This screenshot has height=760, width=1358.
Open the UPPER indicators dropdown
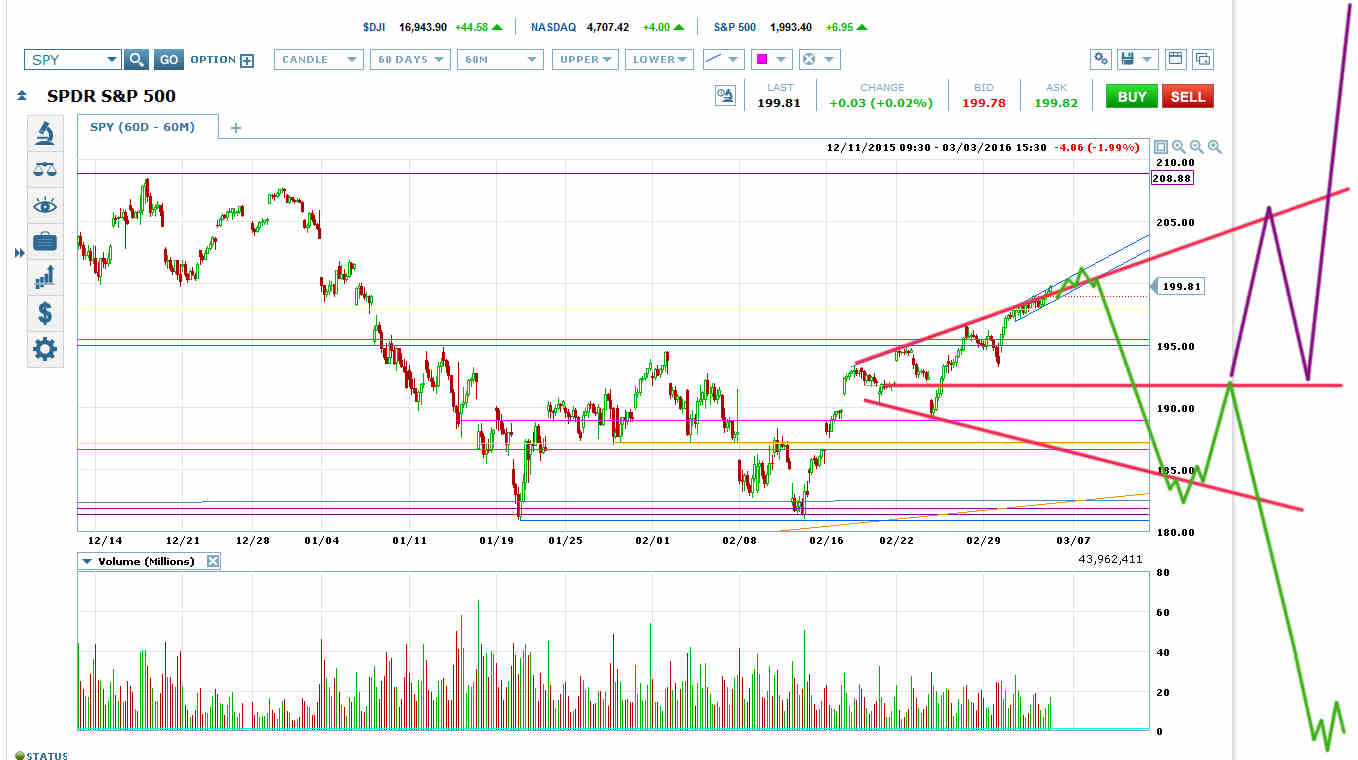coord(585,60)
